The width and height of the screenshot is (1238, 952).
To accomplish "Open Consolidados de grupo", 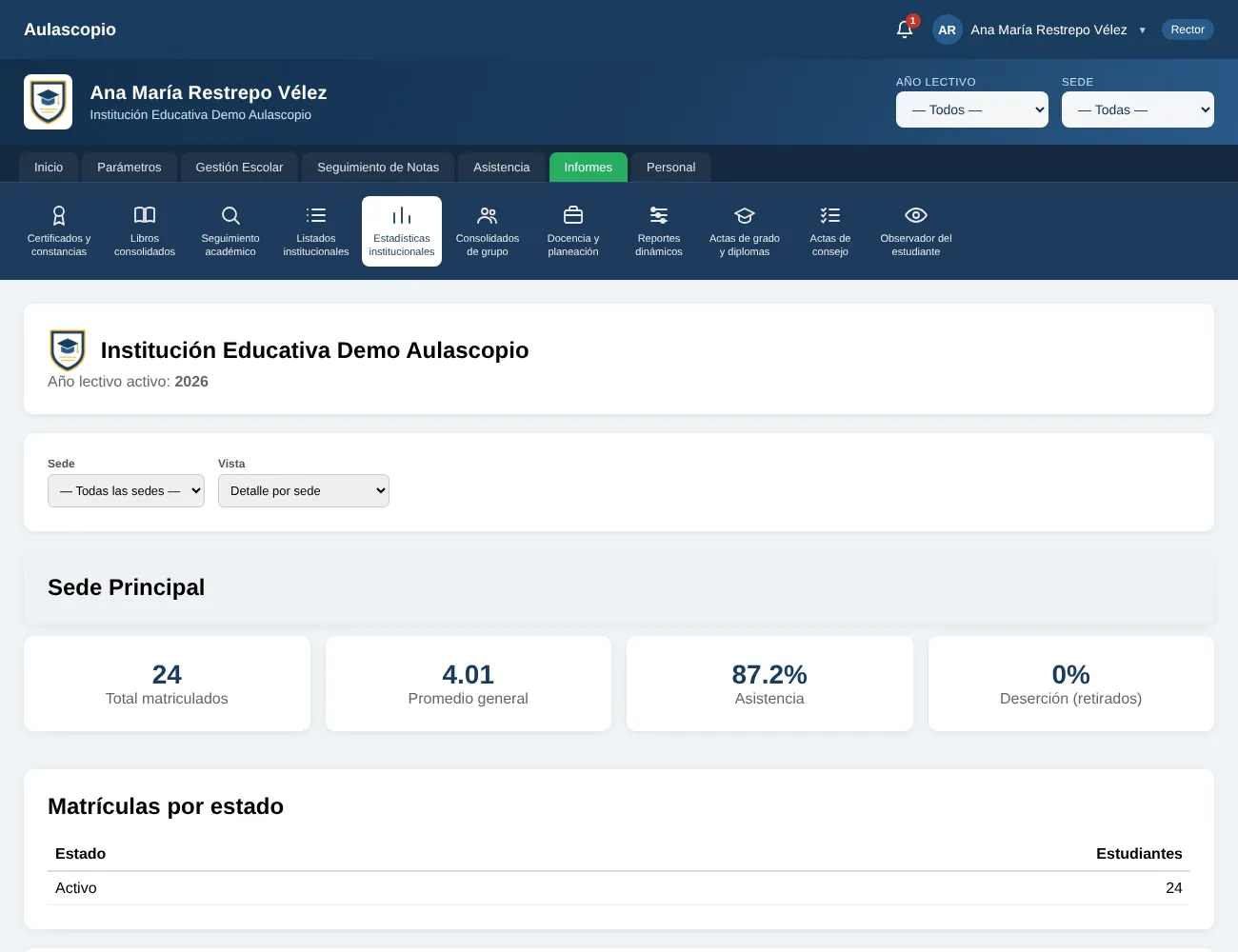I will (x=488, y=231).
